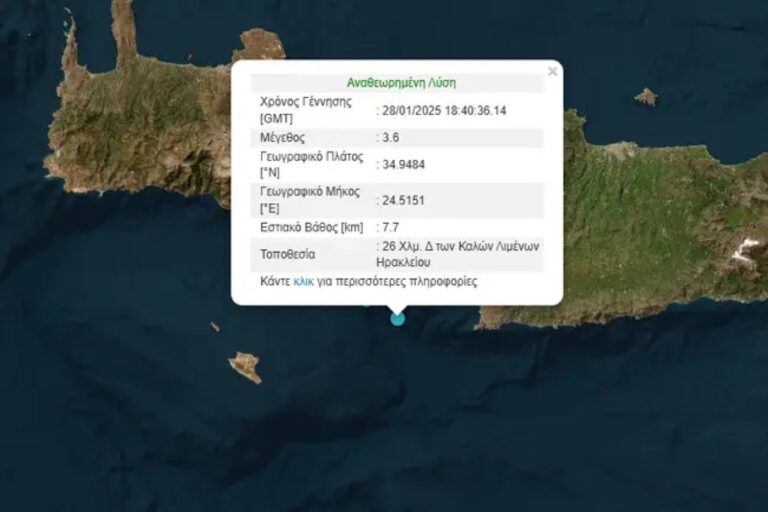Close the earthquake info popup
Image resolution: width=768 pixels, height=512 pixels.
tap(552, 71)
